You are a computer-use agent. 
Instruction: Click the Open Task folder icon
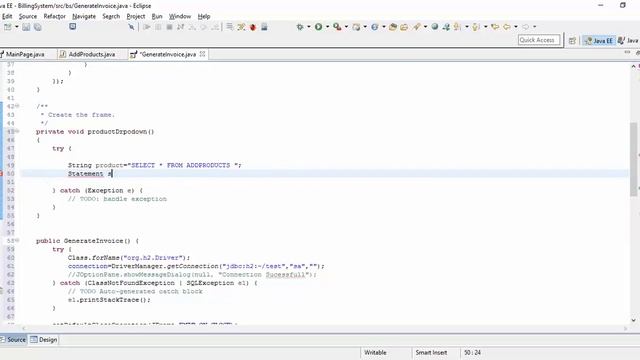coord(404,27)
